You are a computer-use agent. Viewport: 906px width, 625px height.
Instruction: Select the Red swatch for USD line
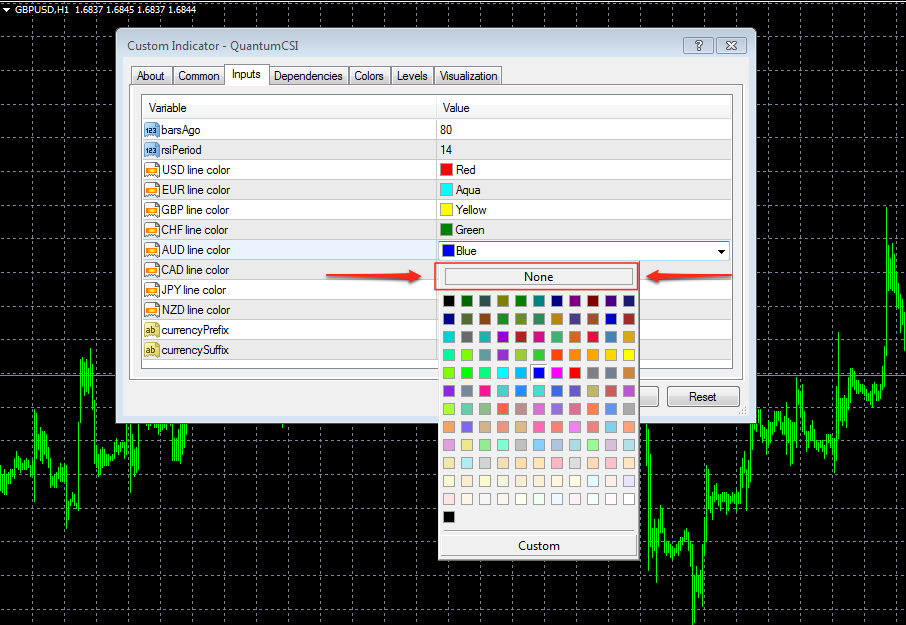(x=447, y=170)
